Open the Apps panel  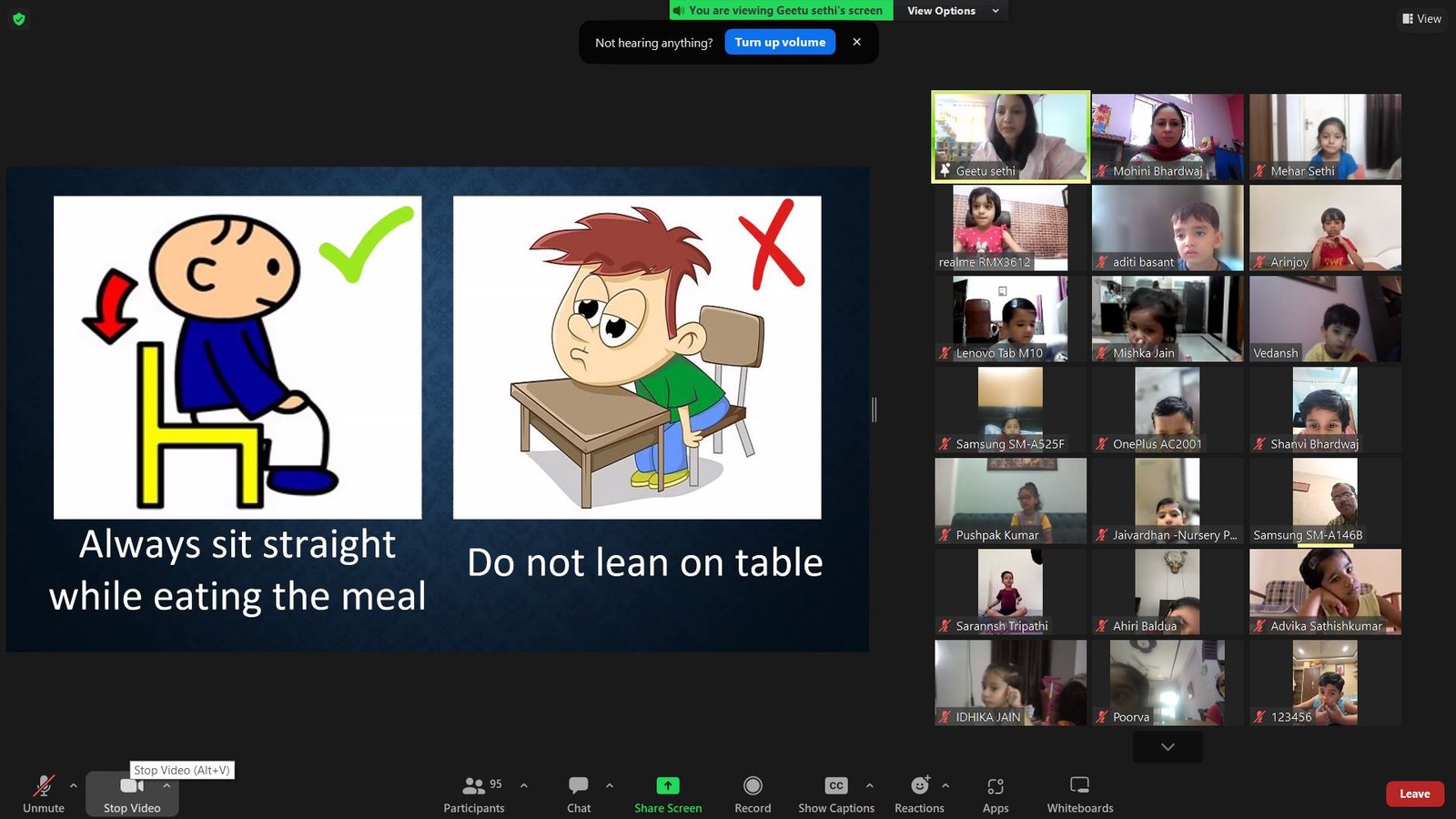tap(996, 794)
